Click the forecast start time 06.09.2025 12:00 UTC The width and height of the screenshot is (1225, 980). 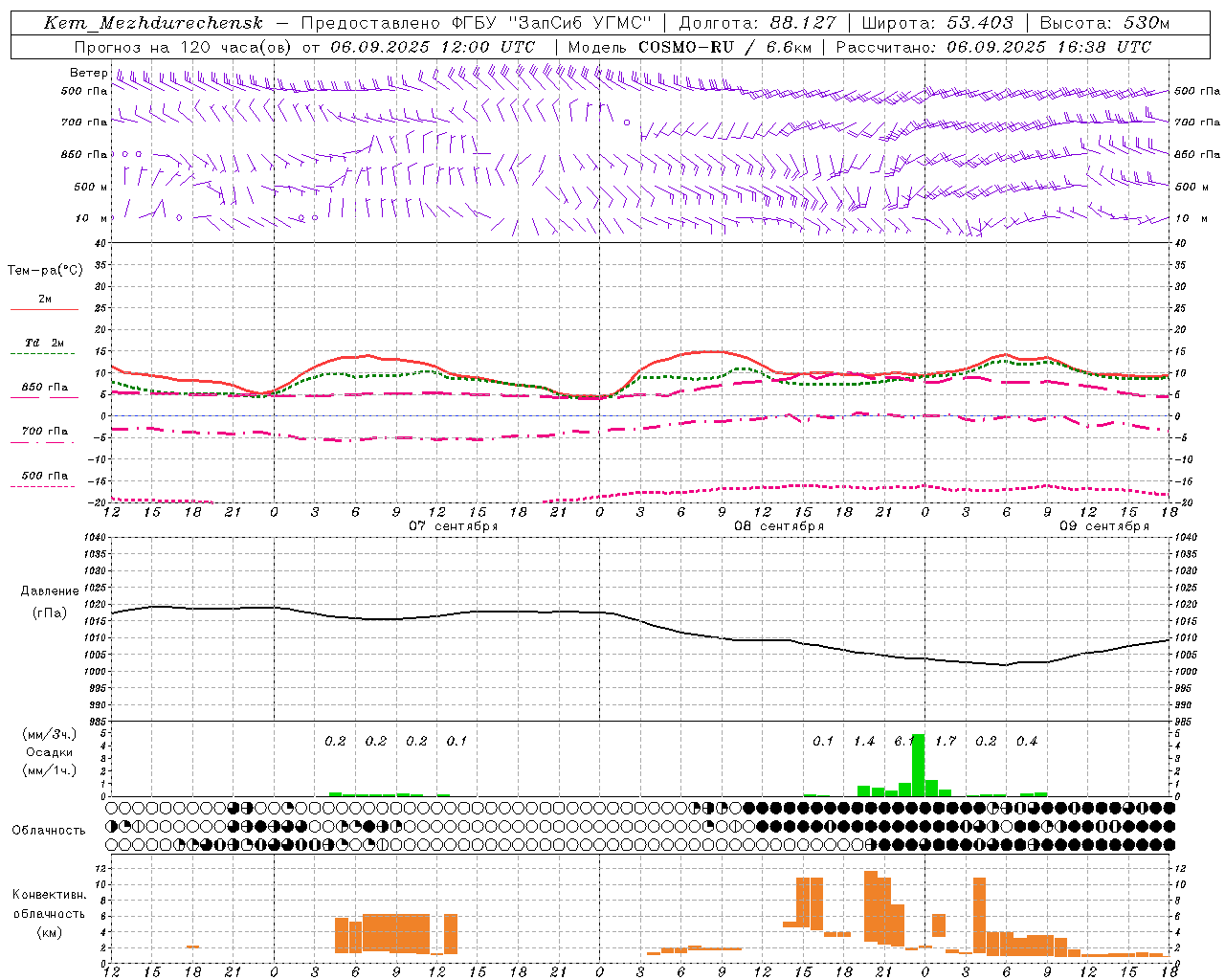click(433, 47)
